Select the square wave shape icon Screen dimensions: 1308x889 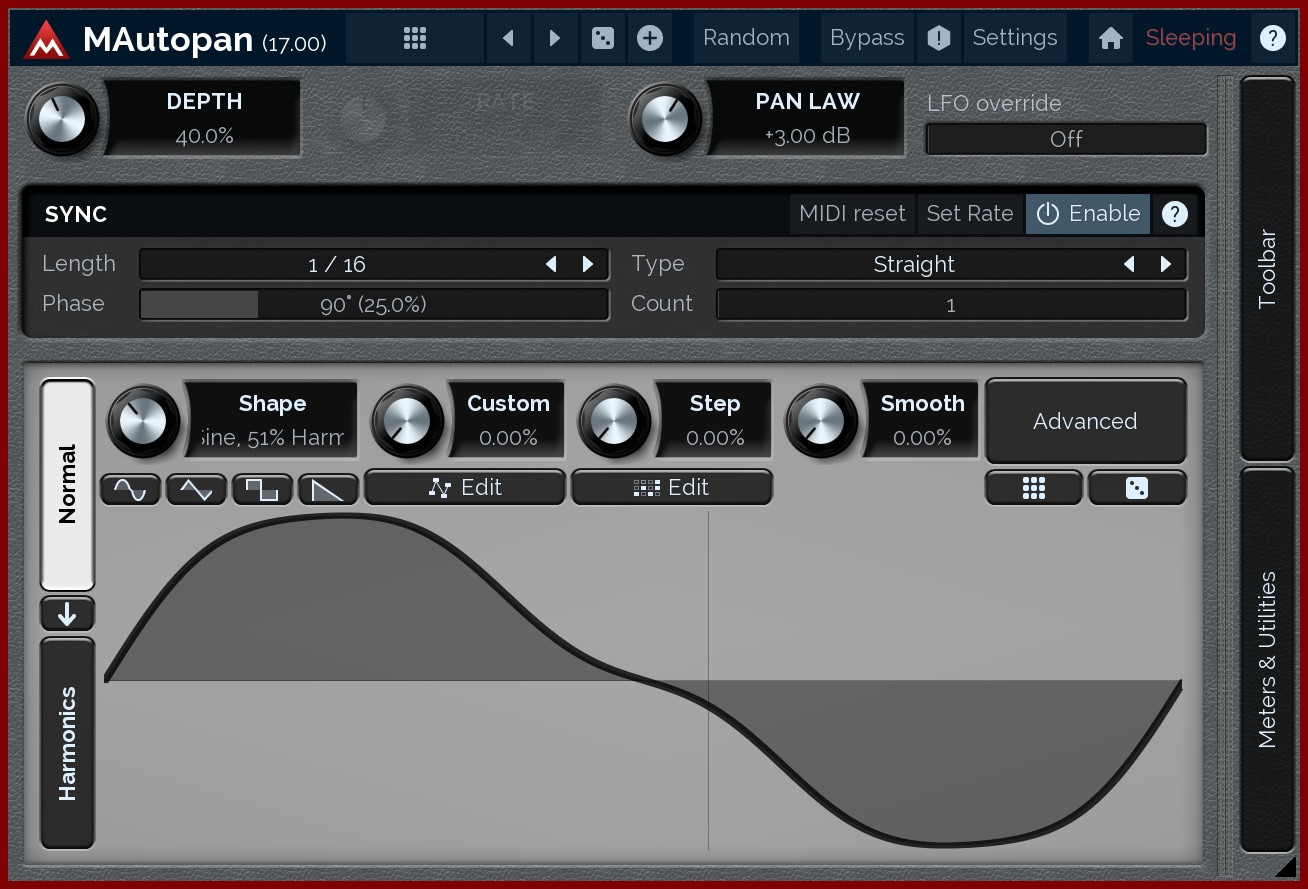262,489
